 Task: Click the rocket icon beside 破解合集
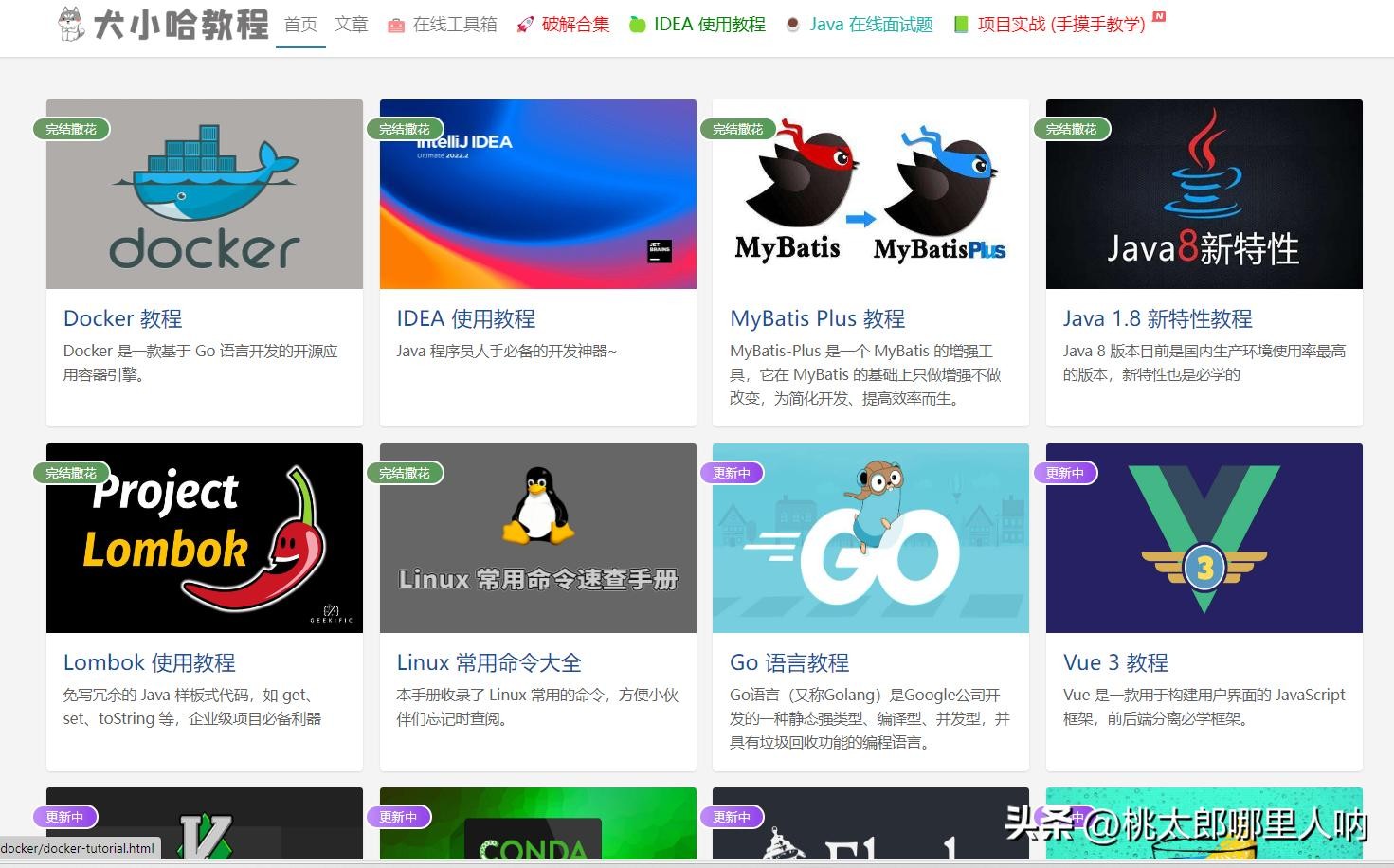click(x=525, y=26)
